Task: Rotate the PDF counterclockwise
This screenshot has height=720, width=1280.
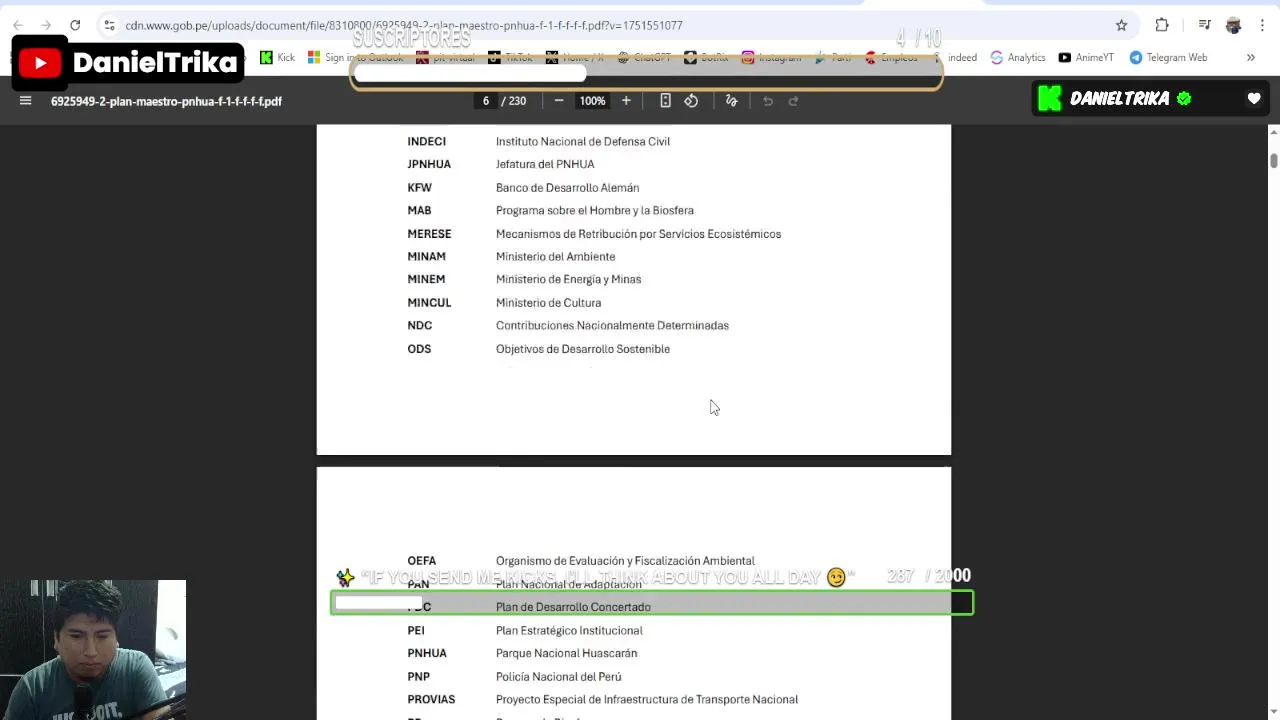Action: tap(691, 101)
